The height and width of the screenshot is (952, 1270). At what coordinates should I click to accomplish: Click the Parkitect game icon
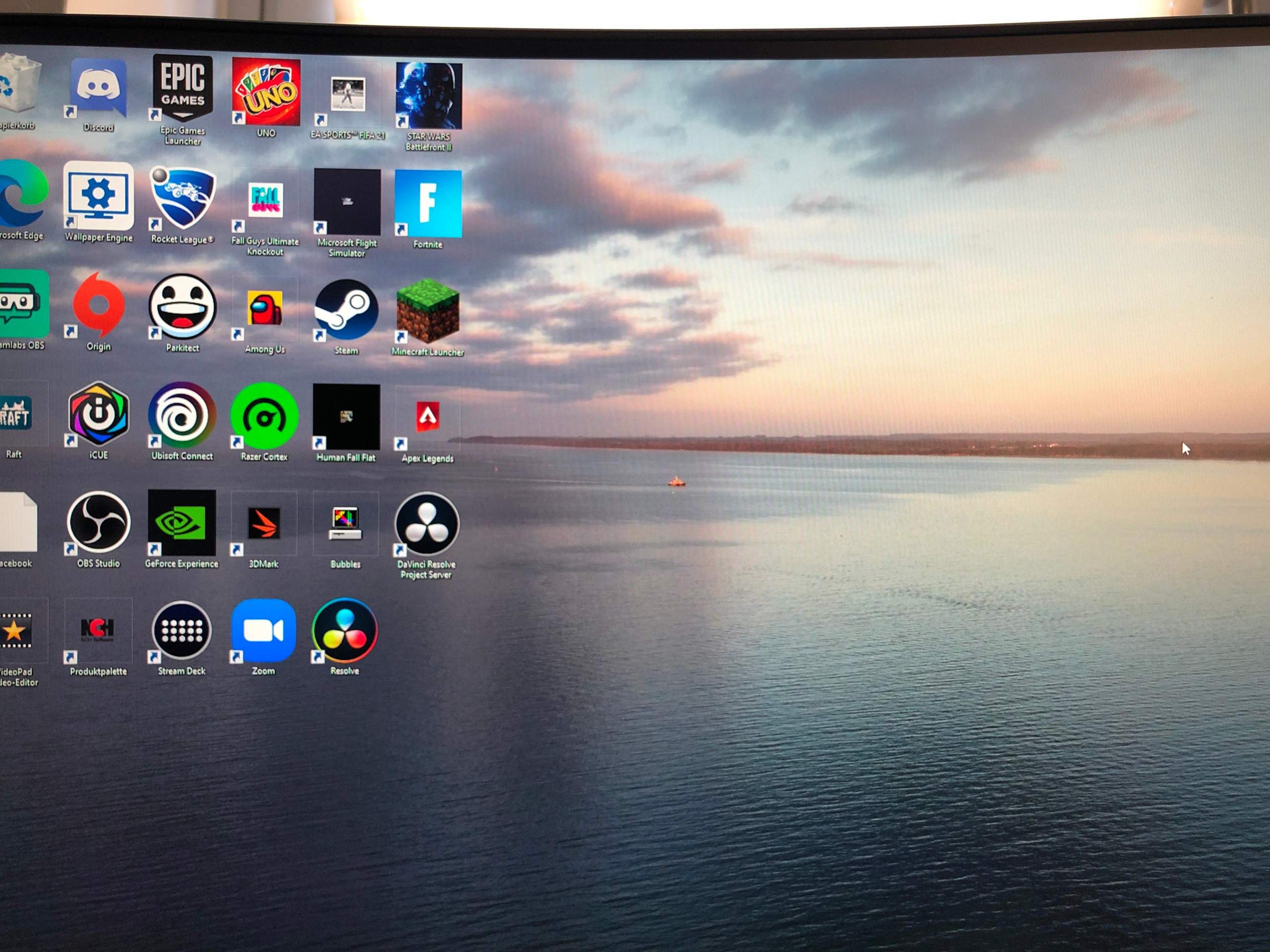click(183, 307)
